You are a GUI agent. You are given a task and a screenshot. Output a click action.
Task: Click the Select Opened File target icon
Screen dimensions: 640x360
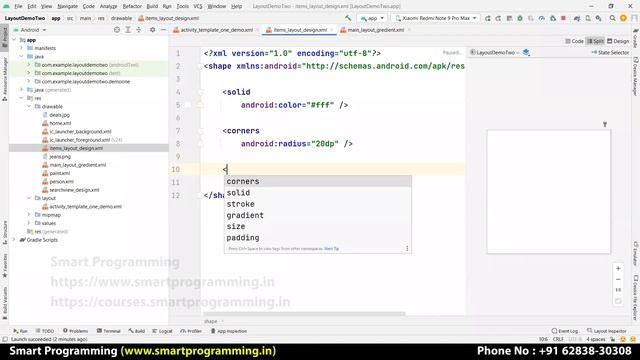click(117, 30)
